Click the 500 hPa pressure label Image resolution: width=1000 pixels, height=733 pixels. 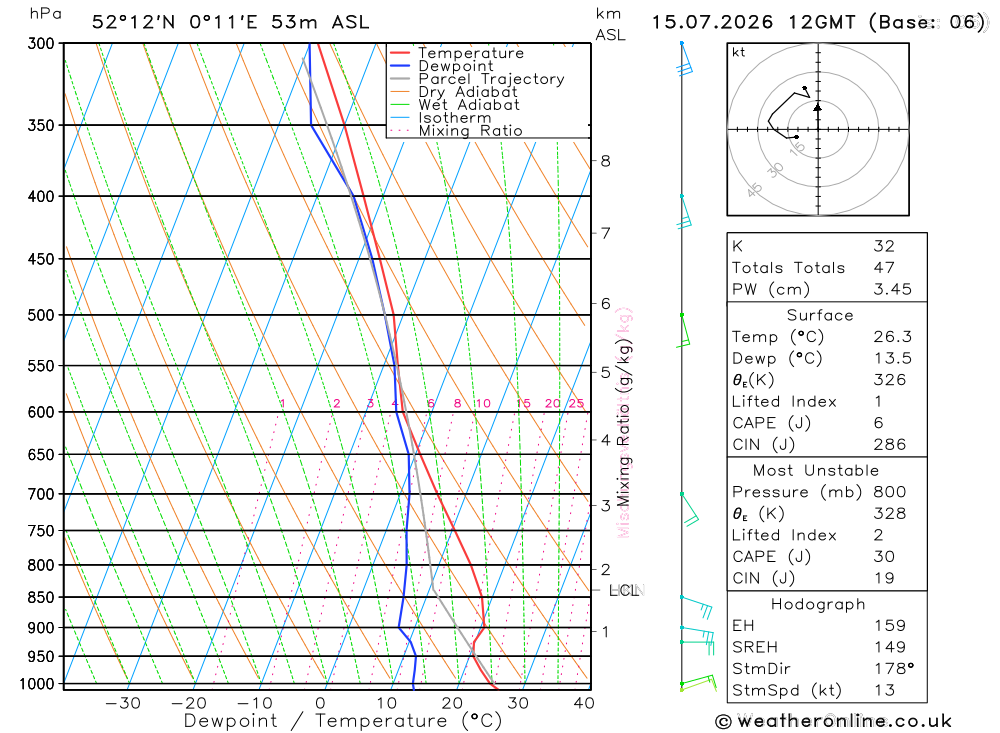pyautogui.click(x=41, y=315)
